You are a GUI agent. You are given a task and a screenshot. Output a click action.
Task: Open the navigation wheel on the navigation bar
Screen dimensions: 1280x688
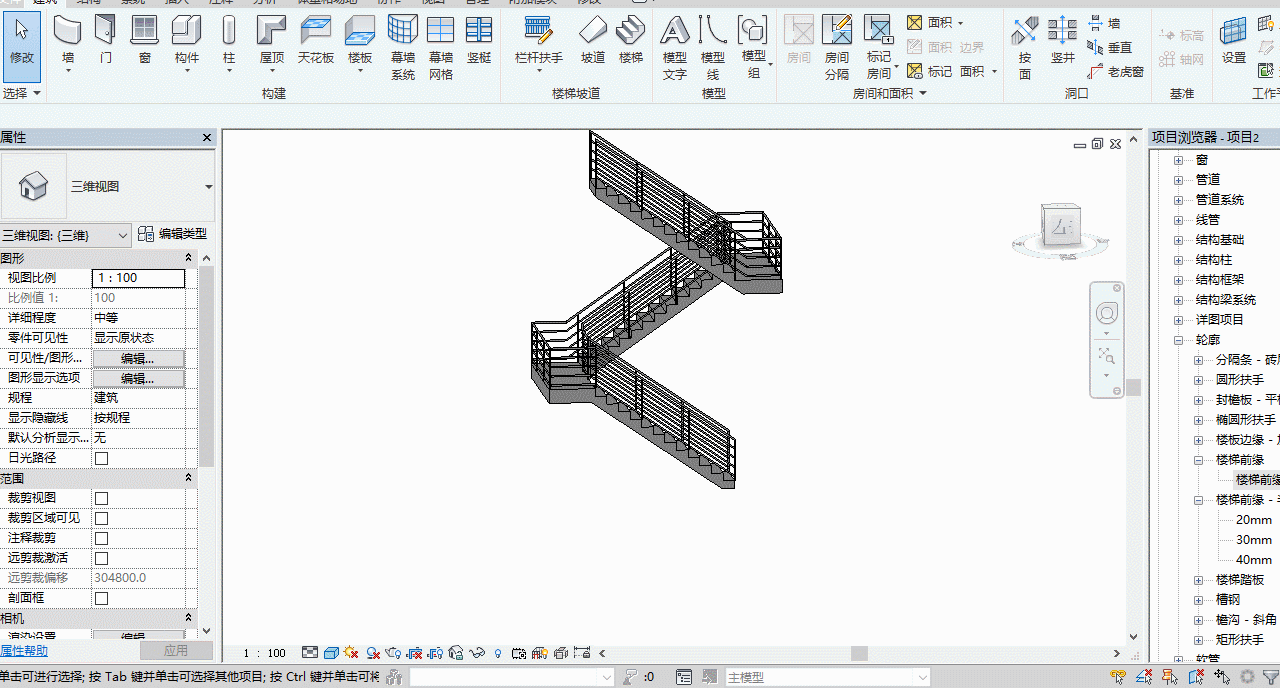click(1106, 314)
